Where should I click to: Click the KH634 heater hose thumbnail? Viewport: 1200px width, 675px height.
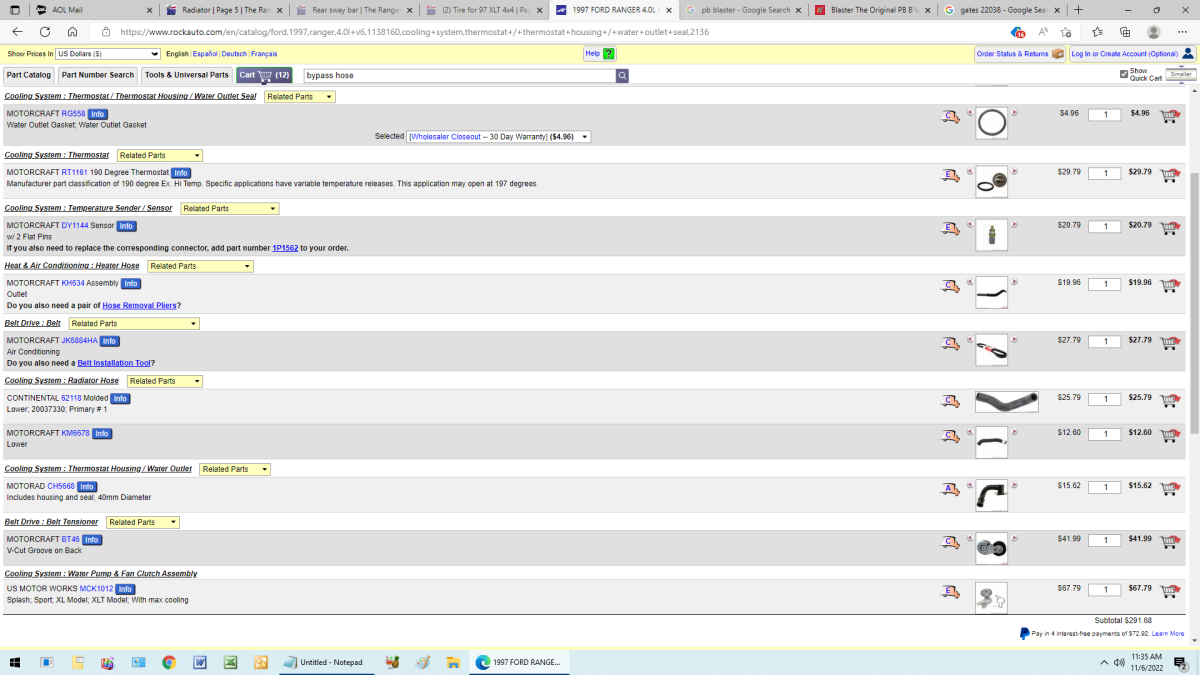[991, 292]
